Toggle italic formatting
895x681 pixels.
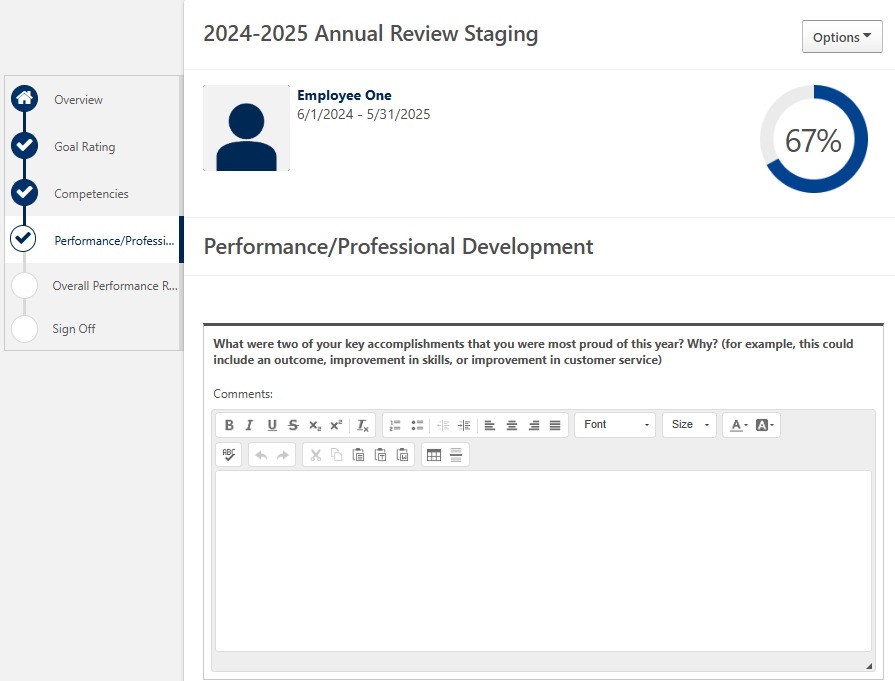pyautogui.click(x=249, y=425)
